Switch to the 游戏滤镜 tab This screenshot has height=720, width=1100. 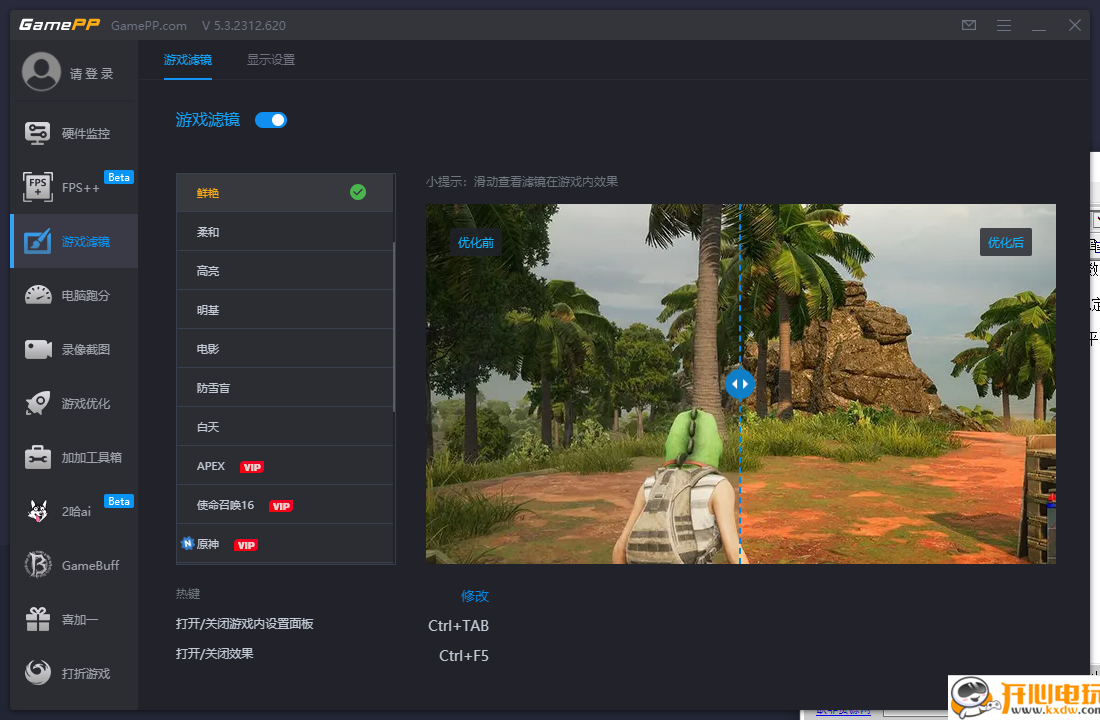(188, 60)
